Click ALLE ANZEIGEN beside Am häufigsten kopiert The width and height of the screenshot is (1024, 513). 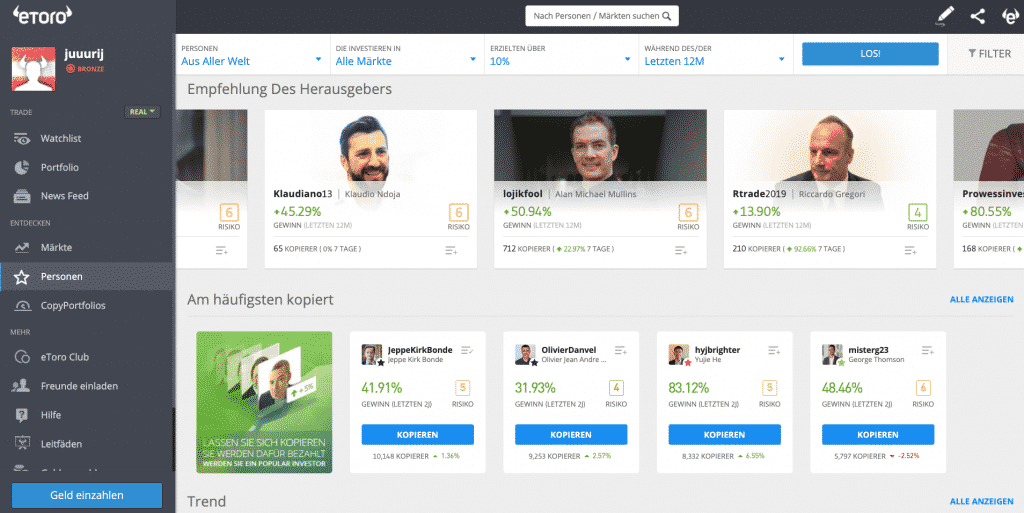click(x=982, y=300)
